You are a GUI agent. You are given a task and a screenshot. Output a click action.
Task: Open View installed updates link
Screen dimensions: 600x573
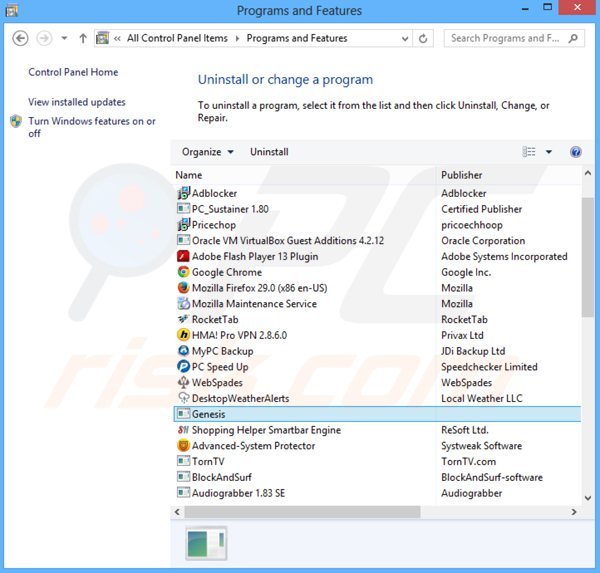click(x=77, y=102)
